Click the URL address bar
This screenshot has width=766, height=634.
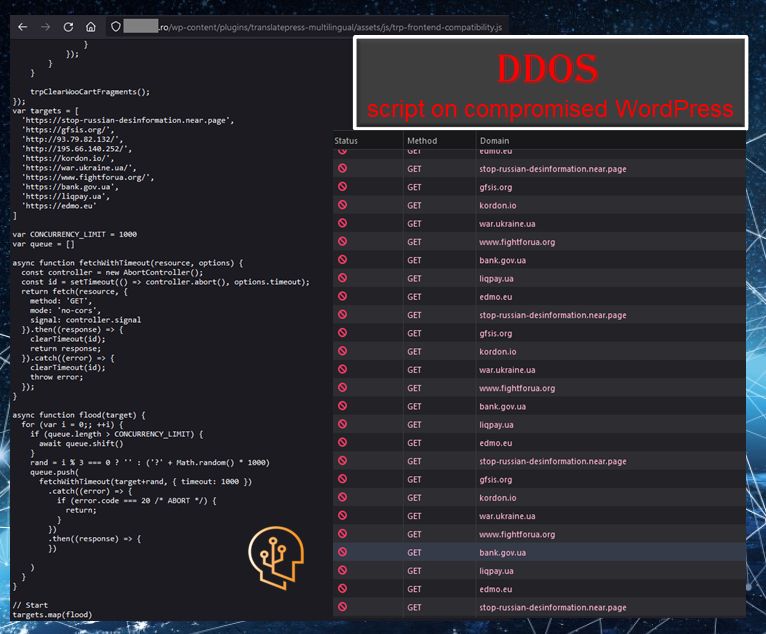point(308,27)
